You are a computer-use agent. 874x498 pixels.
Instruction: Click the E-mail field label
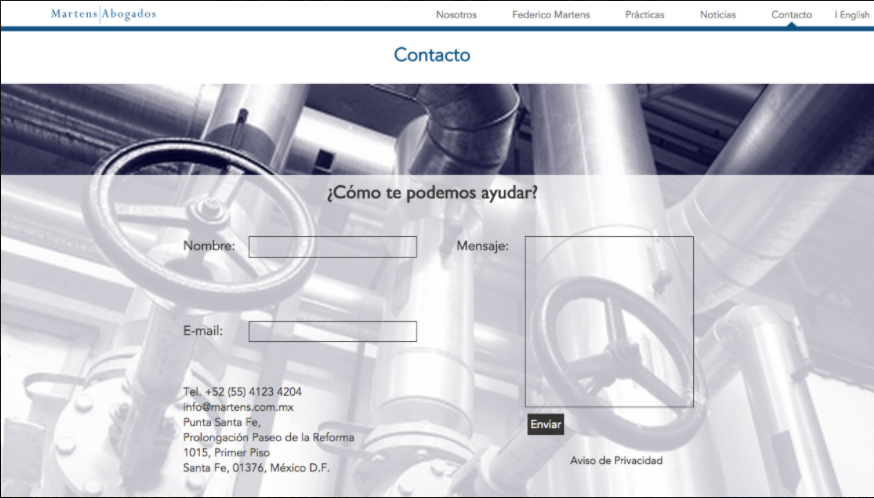click(203, 331)
